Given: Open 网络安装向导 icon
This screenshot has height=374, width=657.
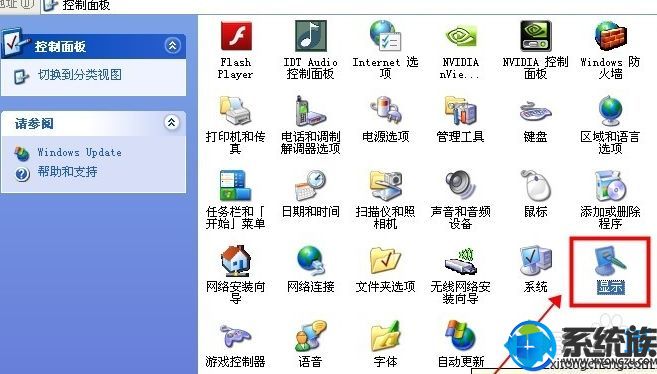Looking at the screenshot, I should pyautogui.click(x=235, y=261).
